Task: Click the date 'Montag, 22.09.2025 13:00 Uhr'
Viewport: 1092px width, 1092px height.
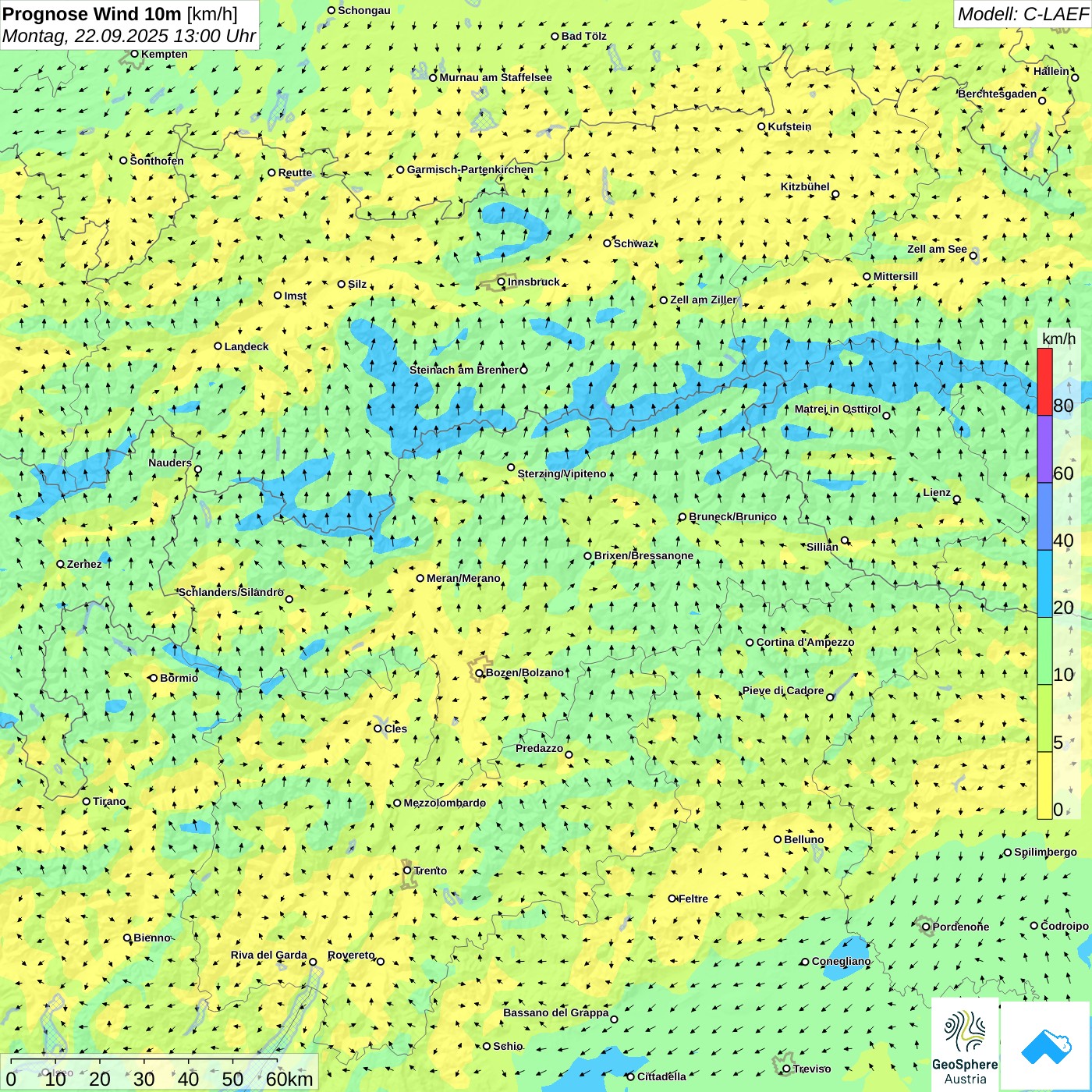Action: [129, 36]
